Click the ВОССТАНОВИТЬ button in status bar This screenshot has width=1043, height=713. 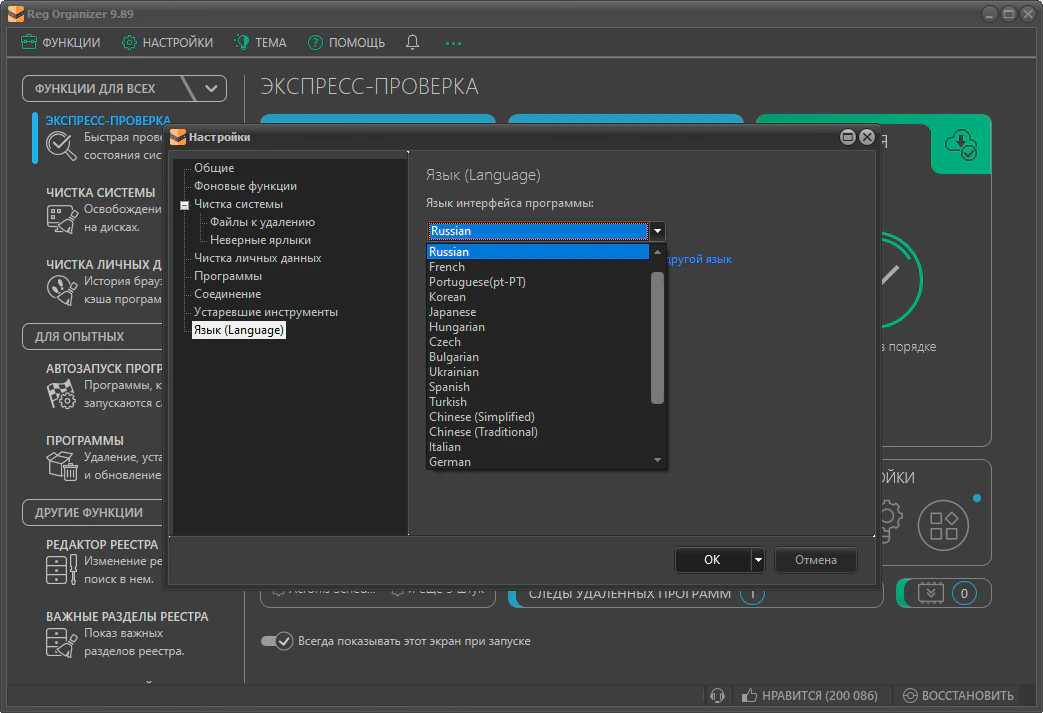coord(958,696)
